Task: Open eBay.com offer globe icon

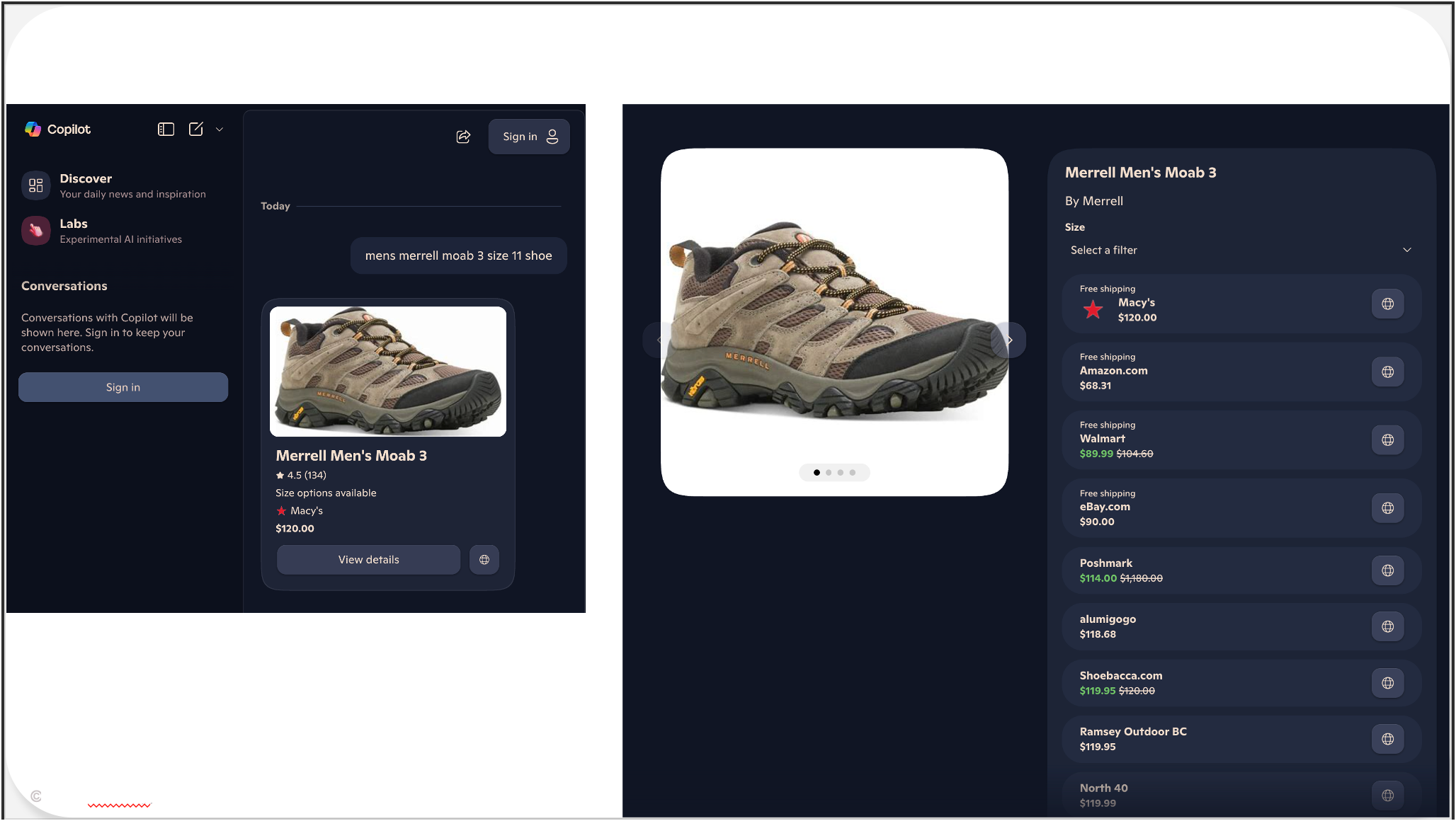Action: [x=1387, y=508]
